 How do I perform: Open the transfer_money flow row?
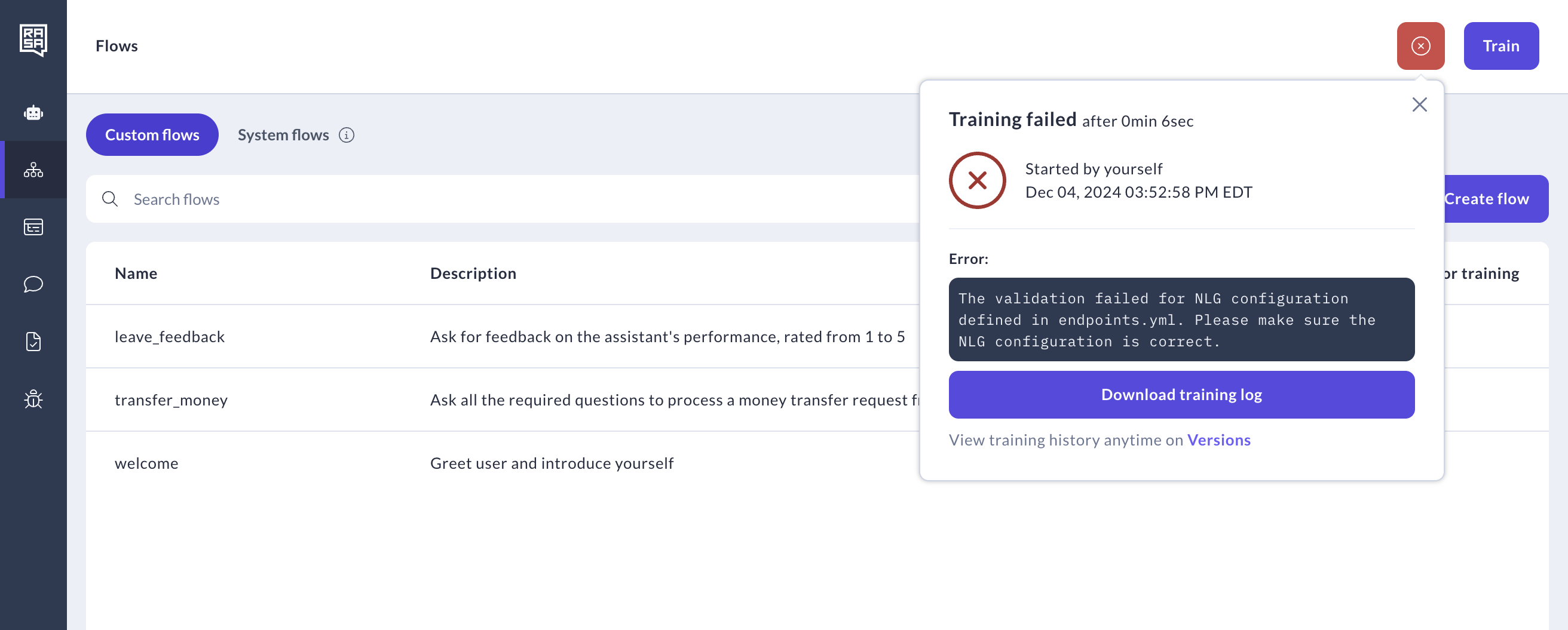click(x=171, y=400)
